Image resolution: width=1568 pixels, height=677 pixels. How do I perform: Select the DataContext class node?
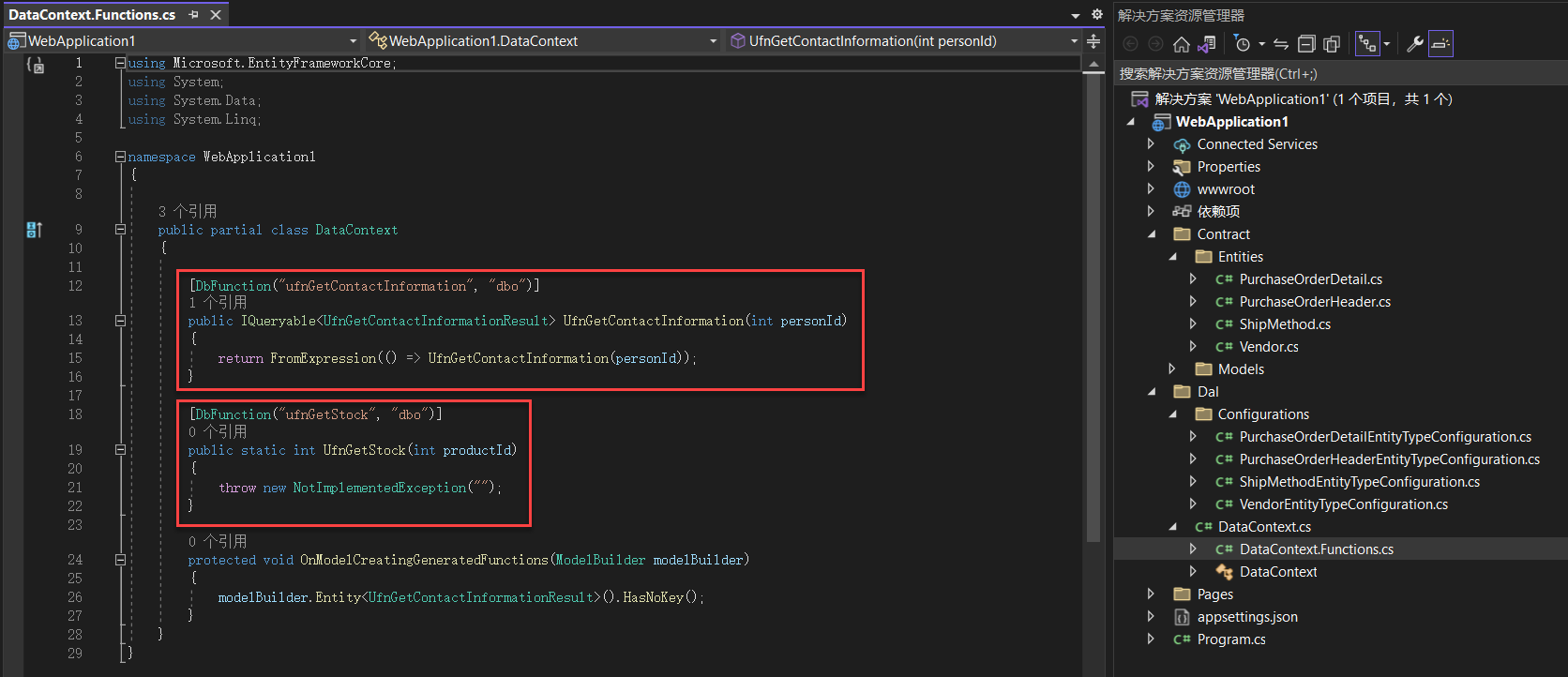click(1277, 572)
